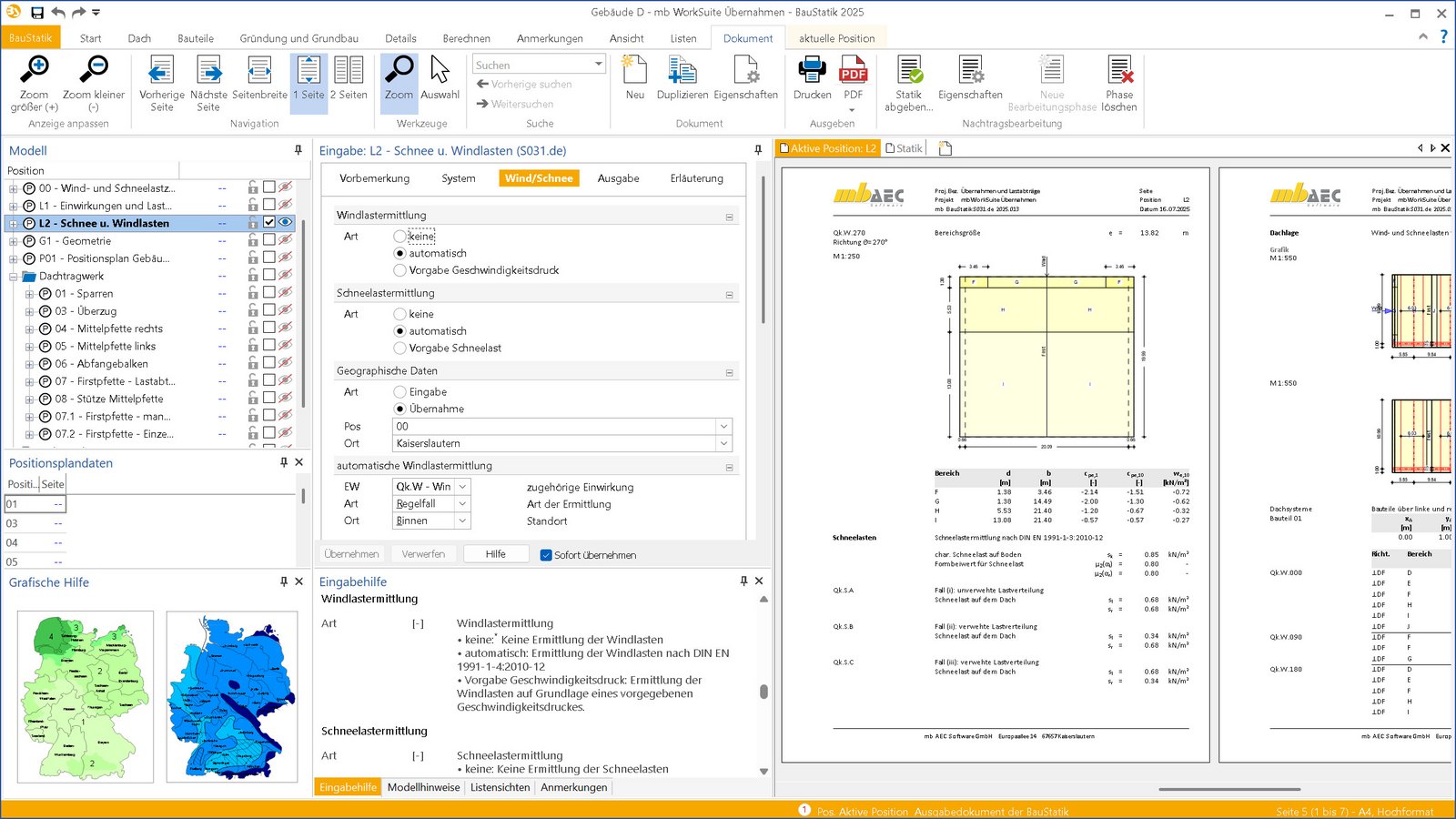Click the BauStatik application button

click(x=30, y=38)
